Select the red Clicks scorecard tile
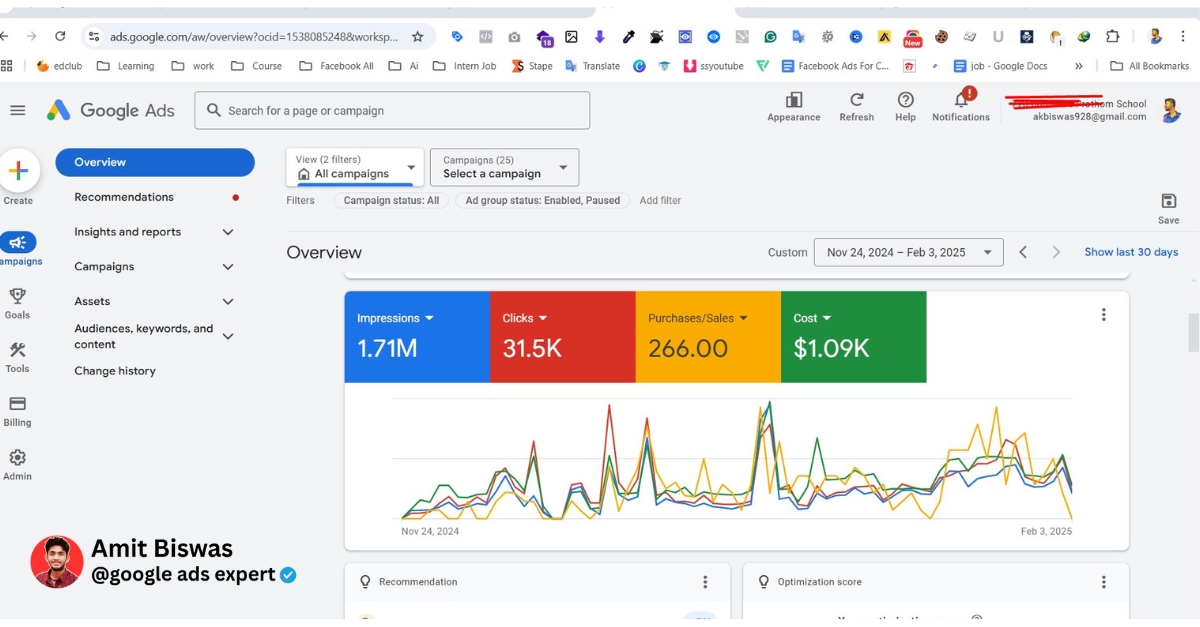The width and height of the screenshot is (1200, 627). [x=562, y=337]
